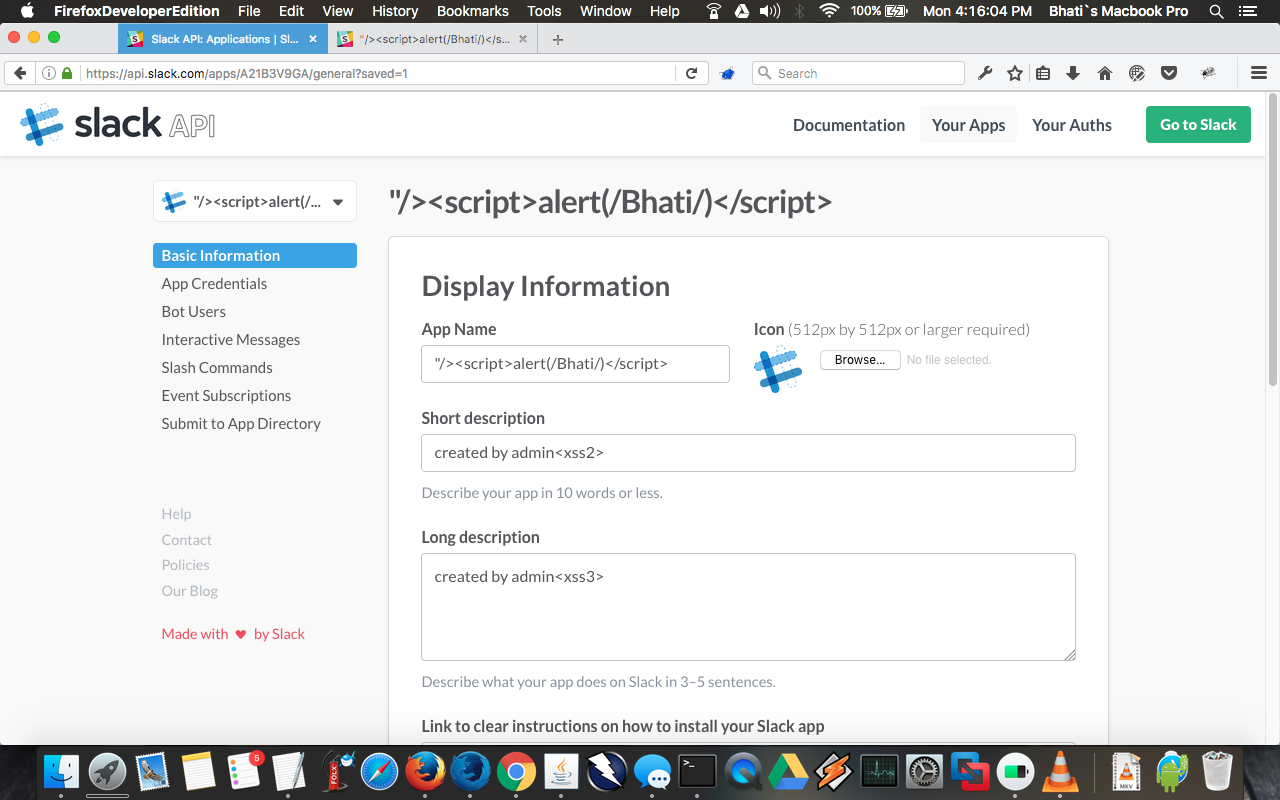This screenshot has height=800, width=1280.
Task: Open the File menu
Action: coord(249,11)
